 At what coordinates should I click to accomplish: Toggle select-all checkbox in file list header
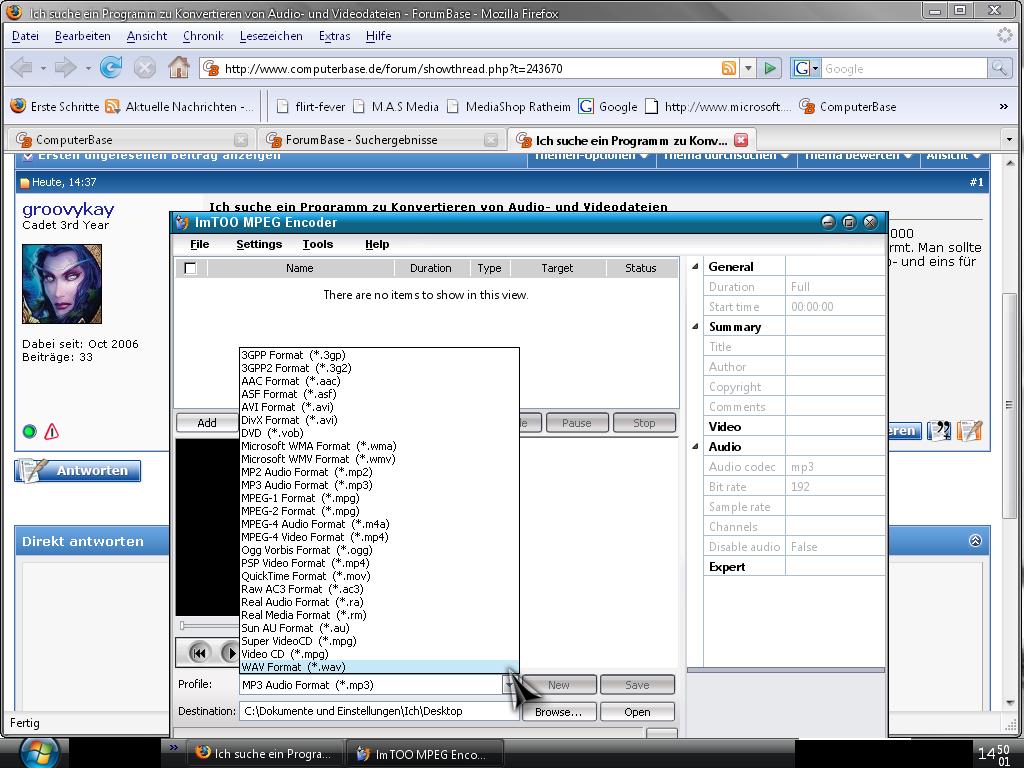(x=191, y=268)
